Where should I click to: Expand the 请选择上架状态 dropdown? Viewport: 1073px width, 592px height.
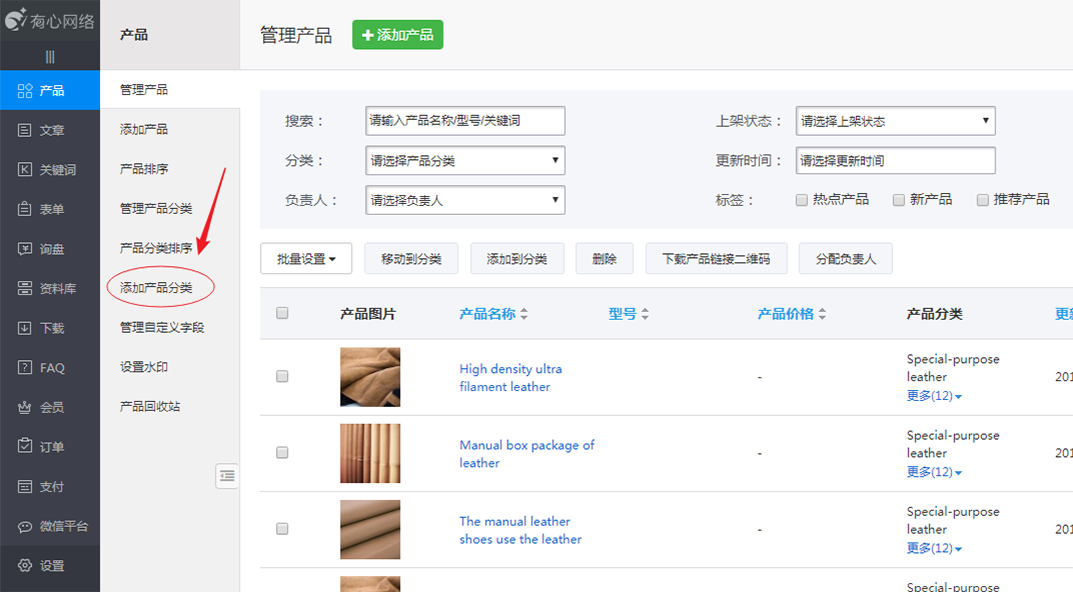pos(895,121)
